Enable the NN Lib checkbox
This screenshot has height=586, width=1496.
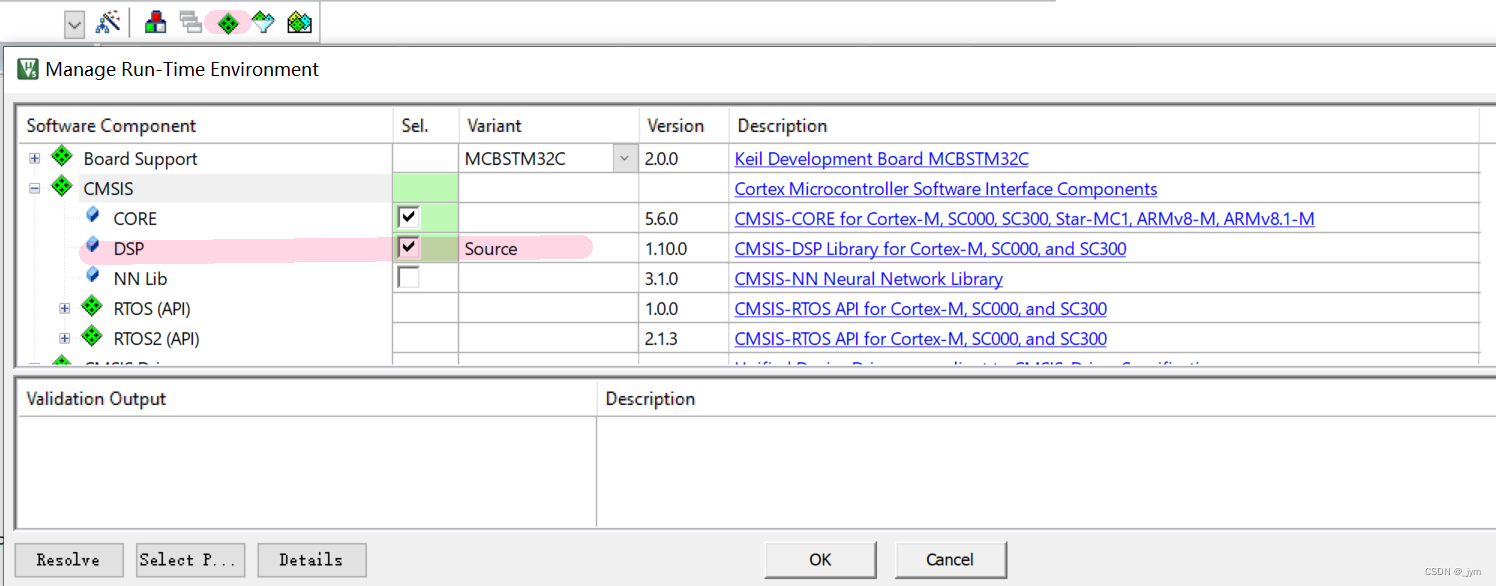408,277
